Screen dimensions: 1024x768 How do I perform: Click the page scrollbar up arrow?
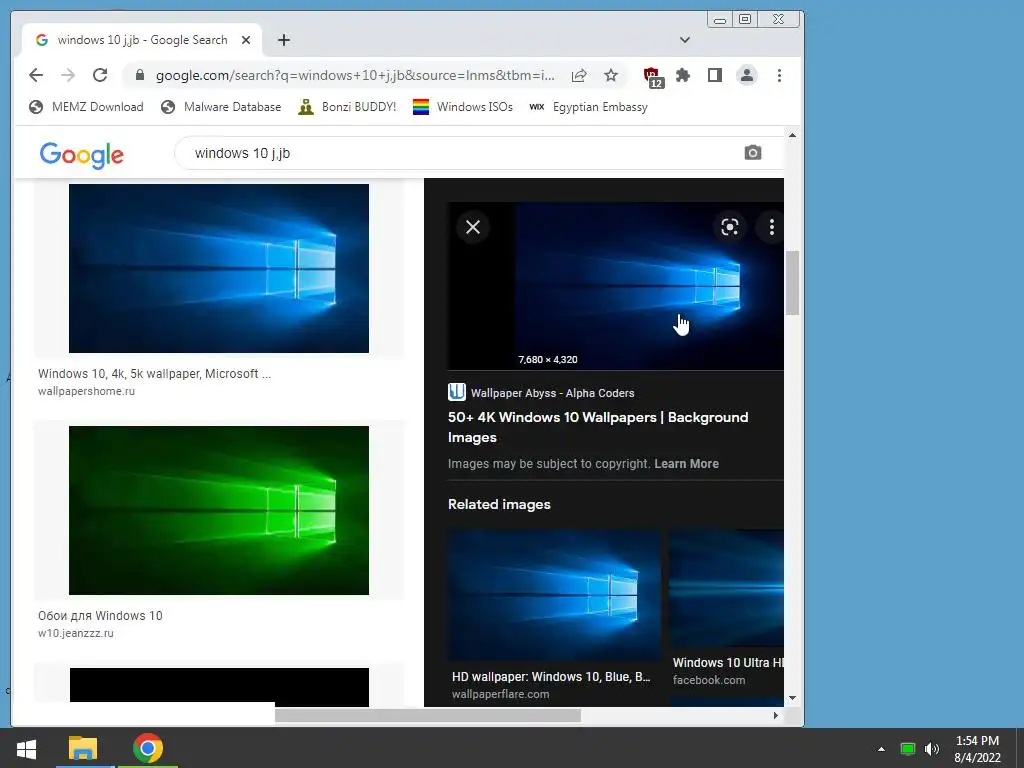[x=792, y=135]
